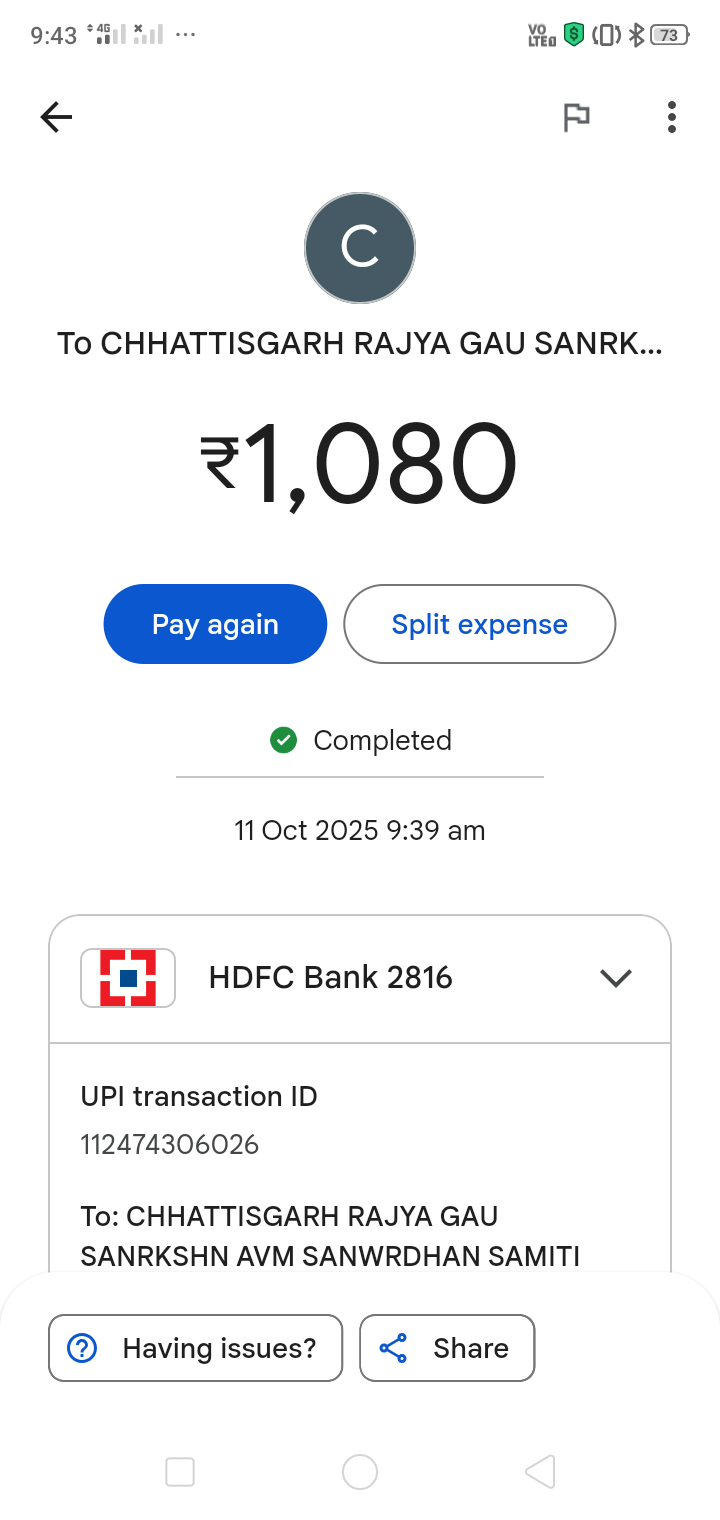
Task: Tap the share network icon
Action: pyautogui.click(x=394, y=1348)
